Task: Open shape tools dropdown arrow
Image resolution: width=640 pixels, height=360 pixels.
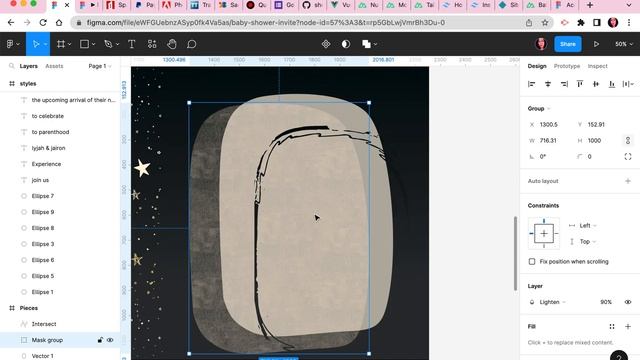Action: pyautogui.click(x=93, y=44)
